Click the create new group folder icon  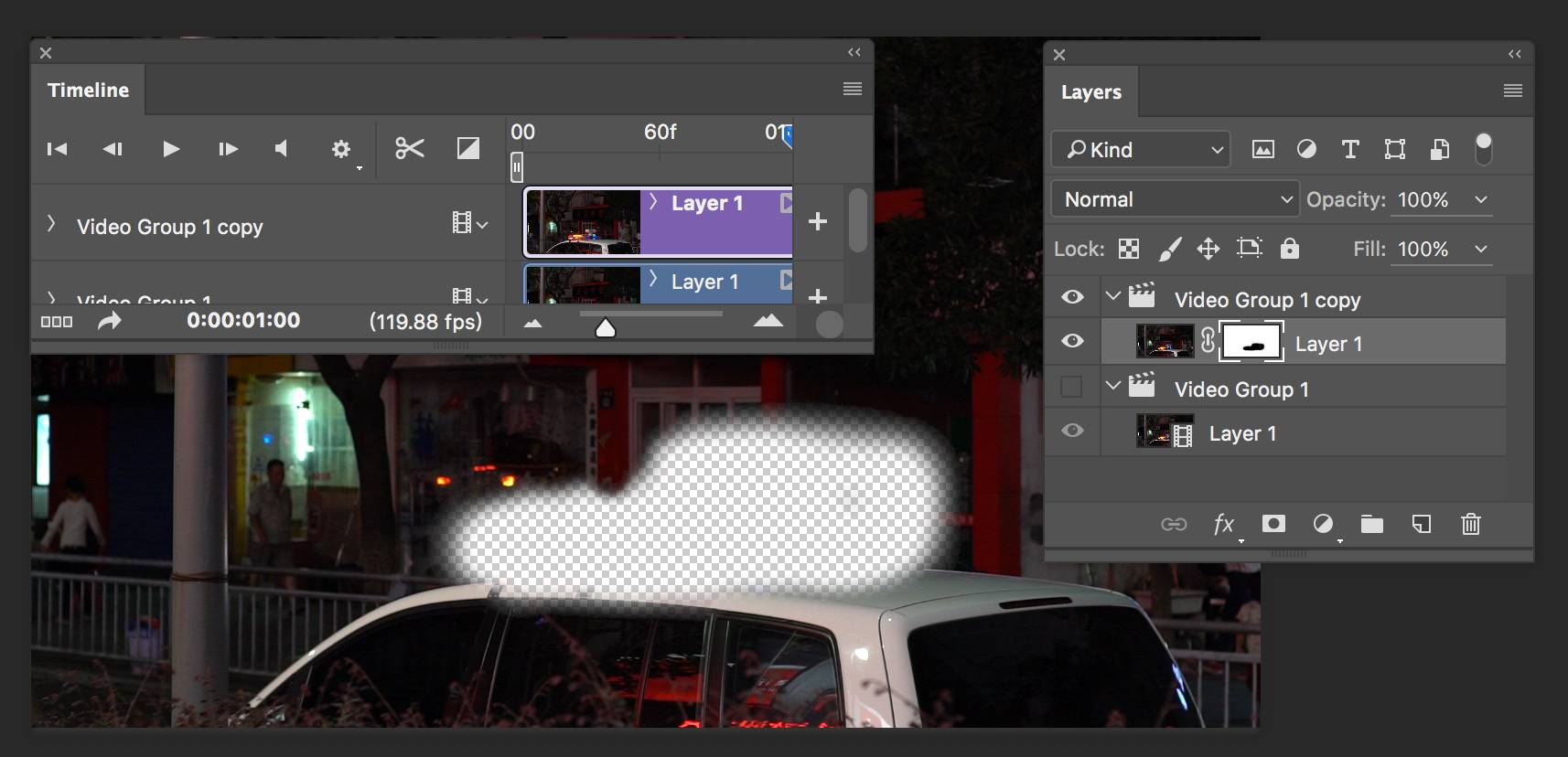[x=1371, y=524]
